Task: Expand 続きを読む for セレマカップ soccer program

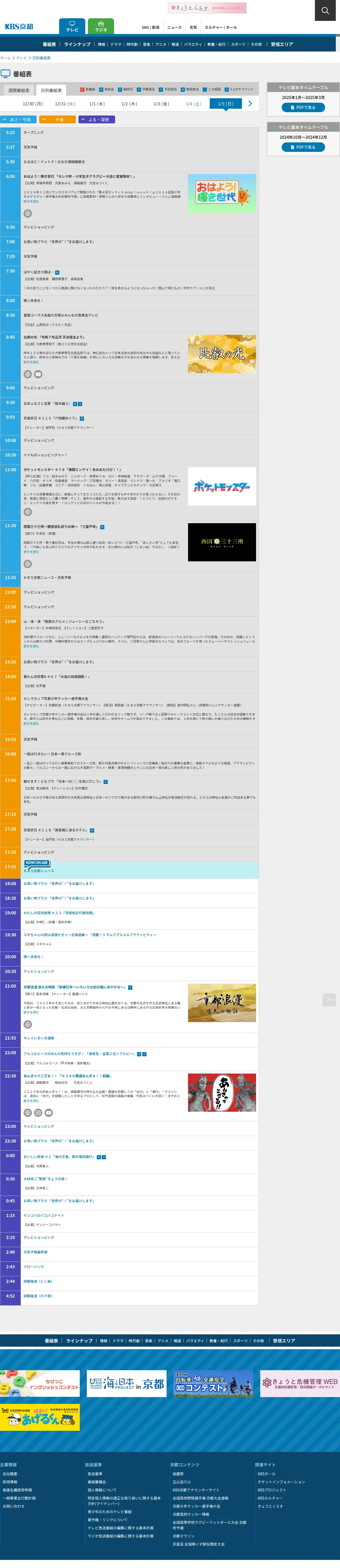Action: pos(31,724)
